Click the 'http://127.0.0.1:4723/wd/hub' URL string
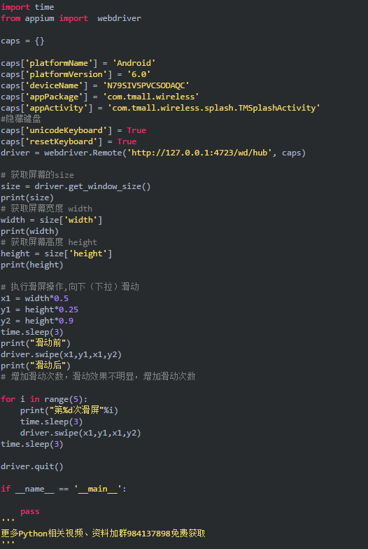 (200, 153)
